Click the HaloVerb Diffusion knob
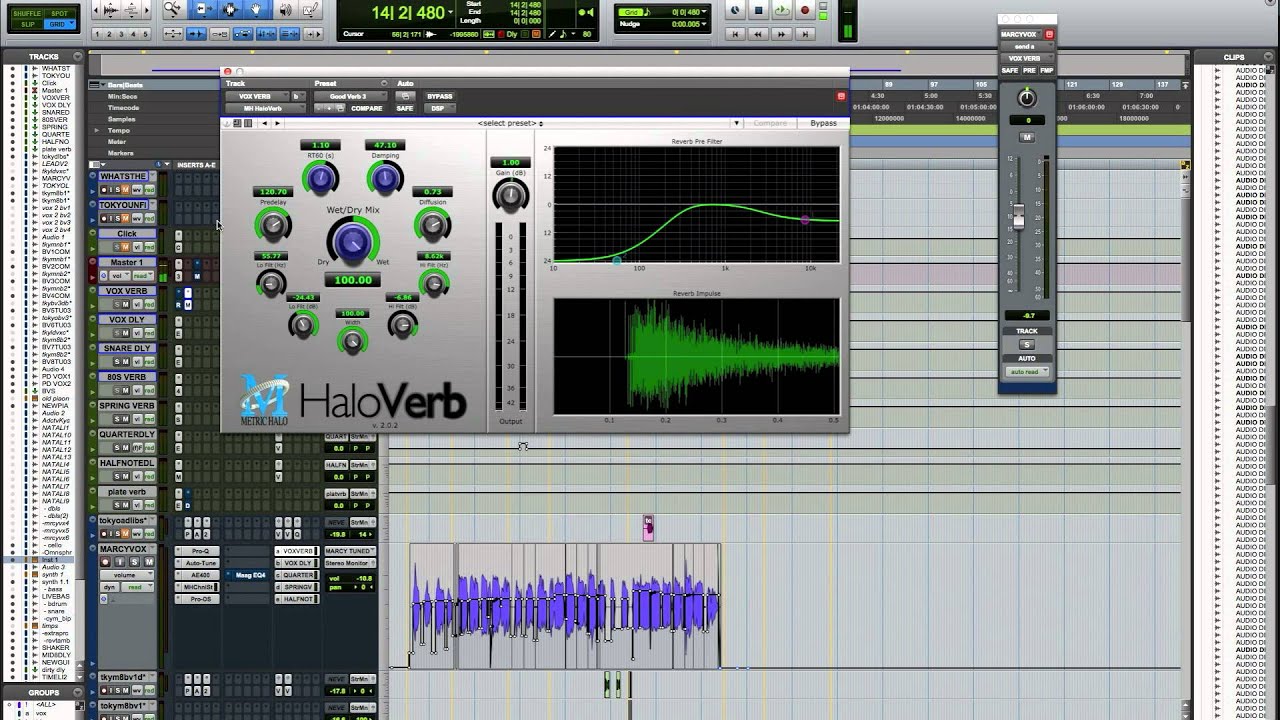The width and height of the screenshot is (1280, 720). (432, 226)
